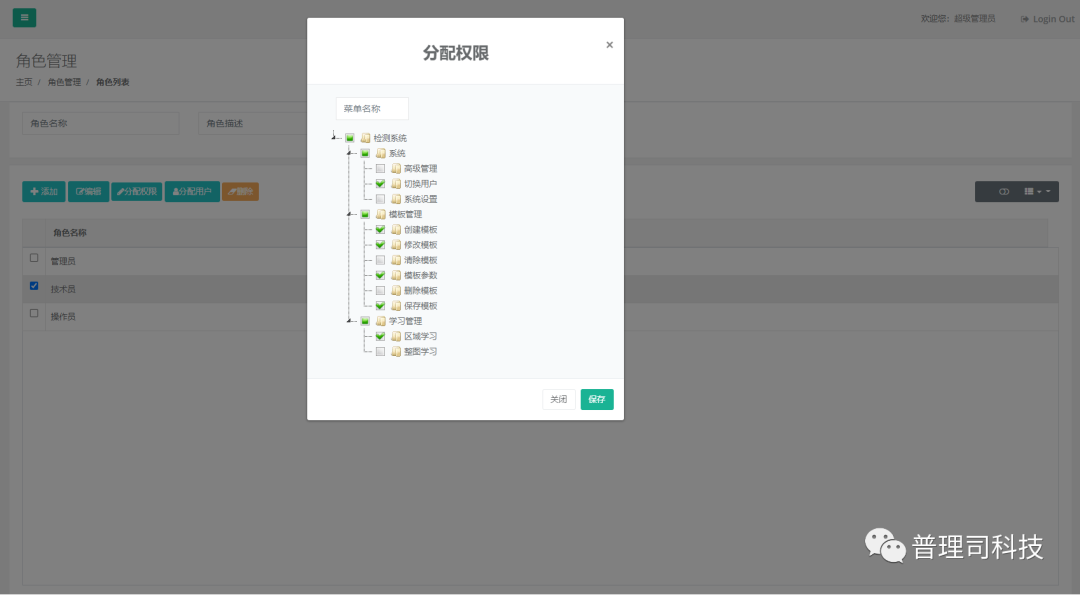
Task: Click the 添加 add icon button
Action: [x=43, y=191]
